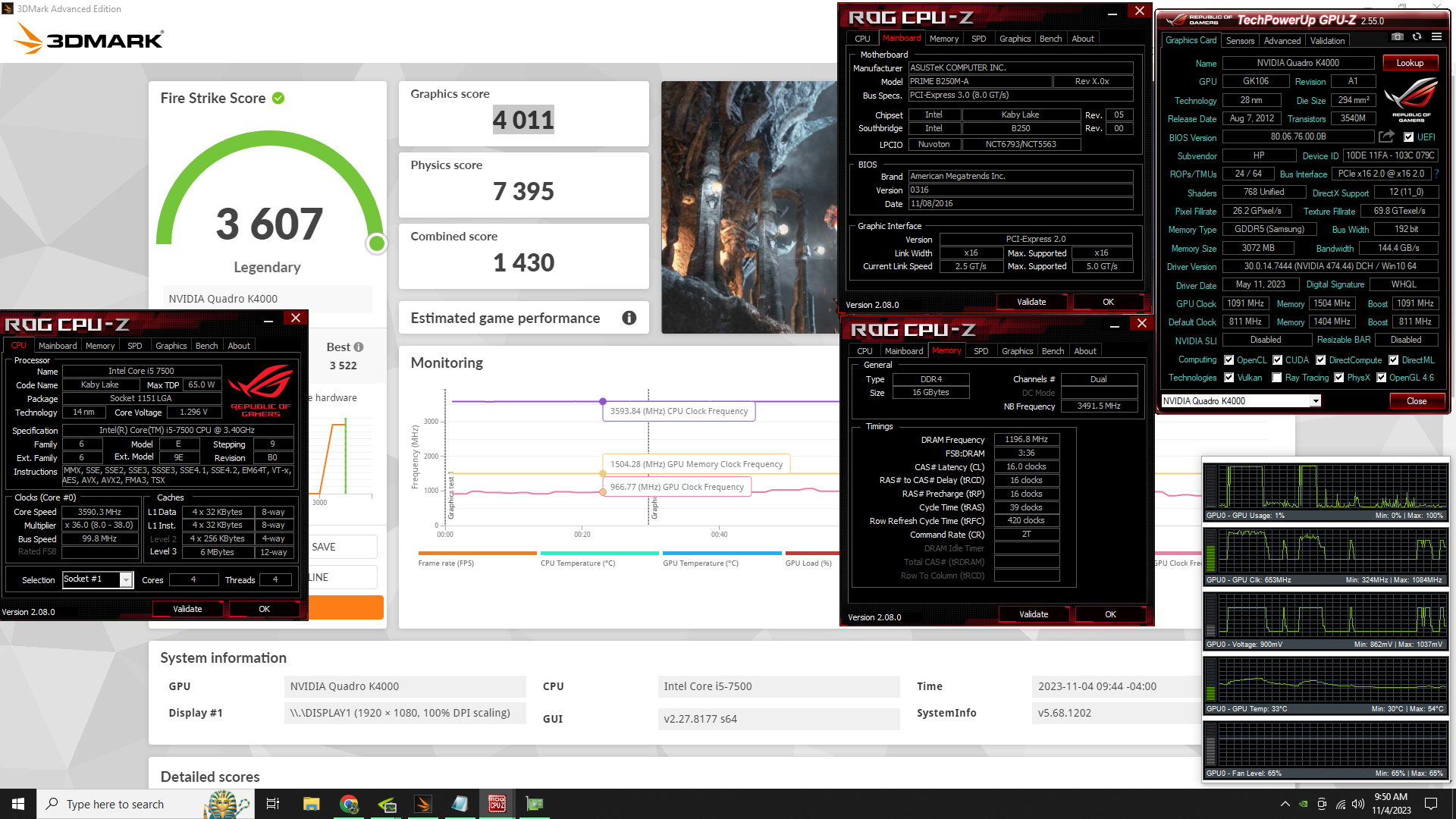The height and width of the screenshot is (819, 1456).
Task: Click the Bus Interface question mark in GPU-Z
Action: pyautogui.click(x=1436, y=174)
